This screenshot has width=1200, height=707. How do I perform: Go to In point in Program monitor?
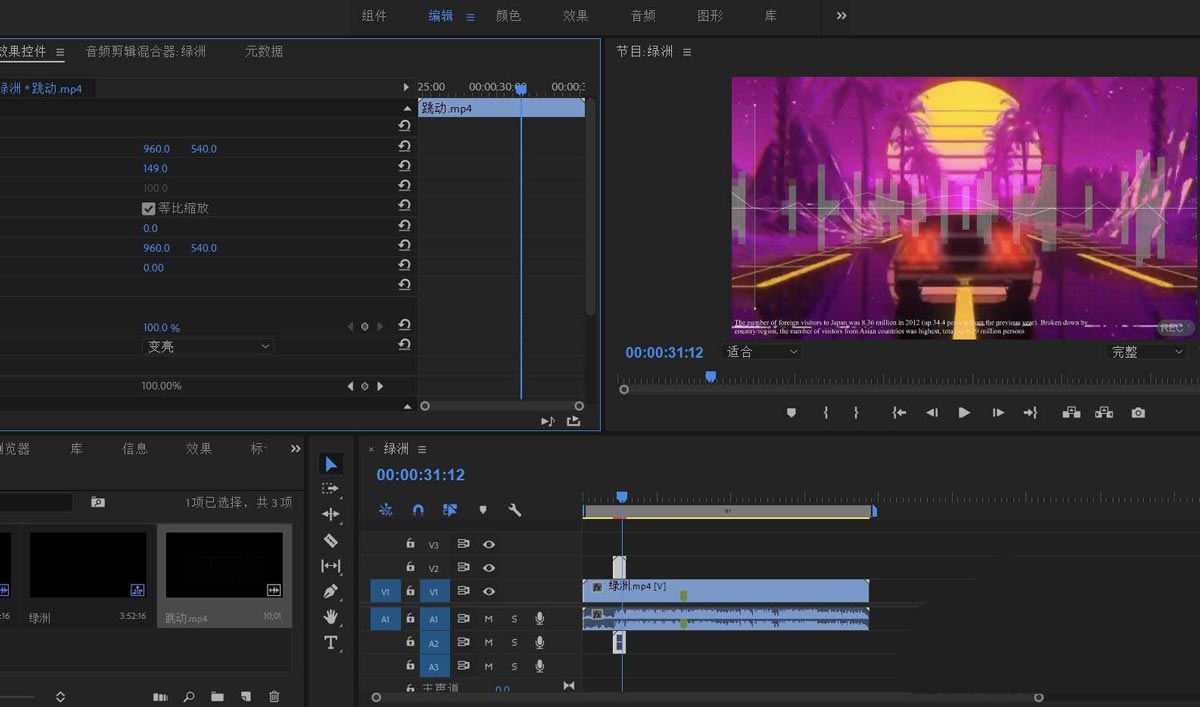pos(899,412)
